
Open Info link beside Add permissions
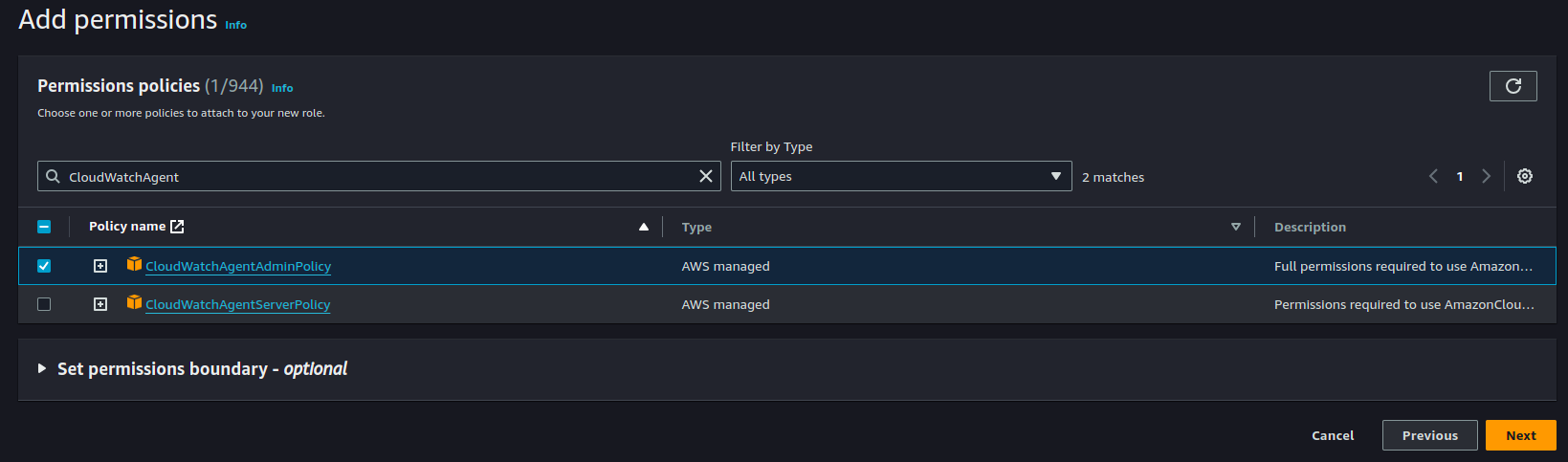tap(235, 25)
